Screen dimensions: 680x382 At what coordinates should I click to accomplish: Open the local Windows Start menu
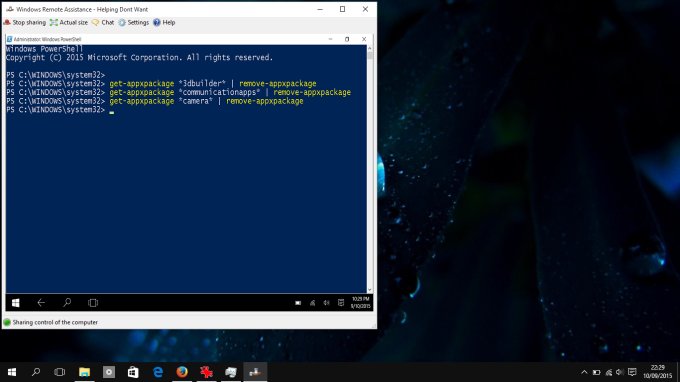(x=12, y=372)
